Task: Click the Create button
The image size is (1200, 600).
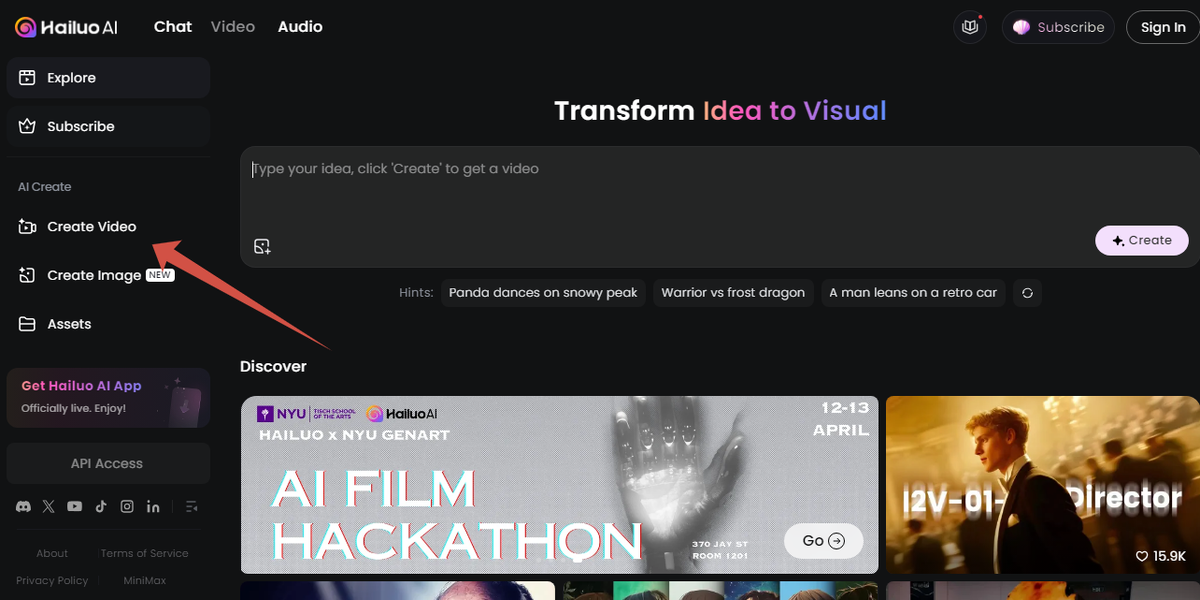Action: coord(1142,240)
